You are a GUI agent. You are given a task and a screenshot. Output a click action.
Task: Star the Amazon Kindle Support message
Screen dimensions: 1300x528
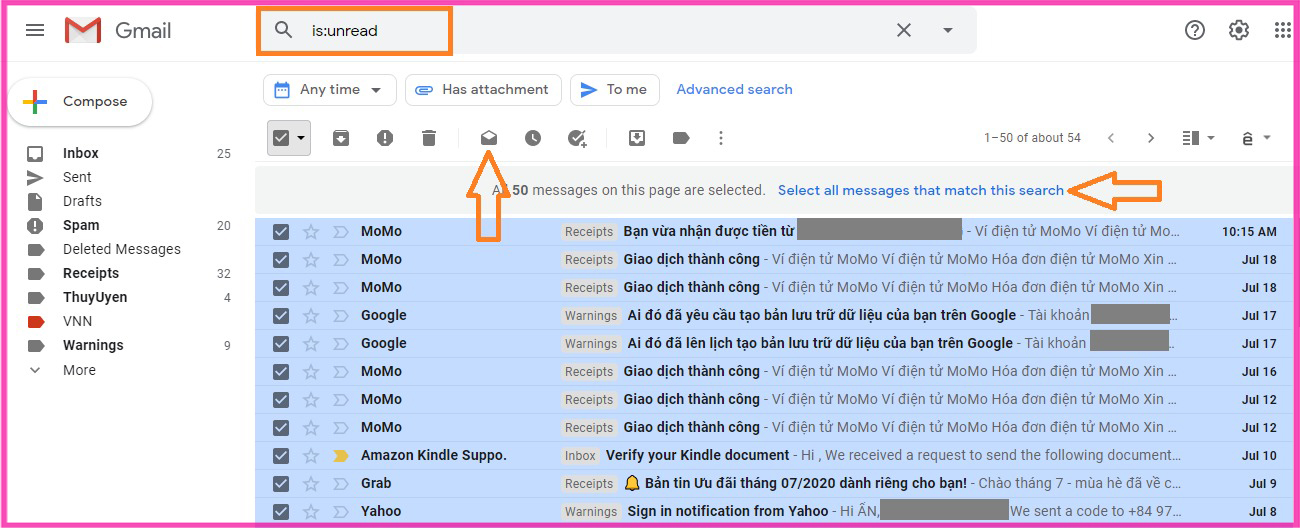point(311,455)
